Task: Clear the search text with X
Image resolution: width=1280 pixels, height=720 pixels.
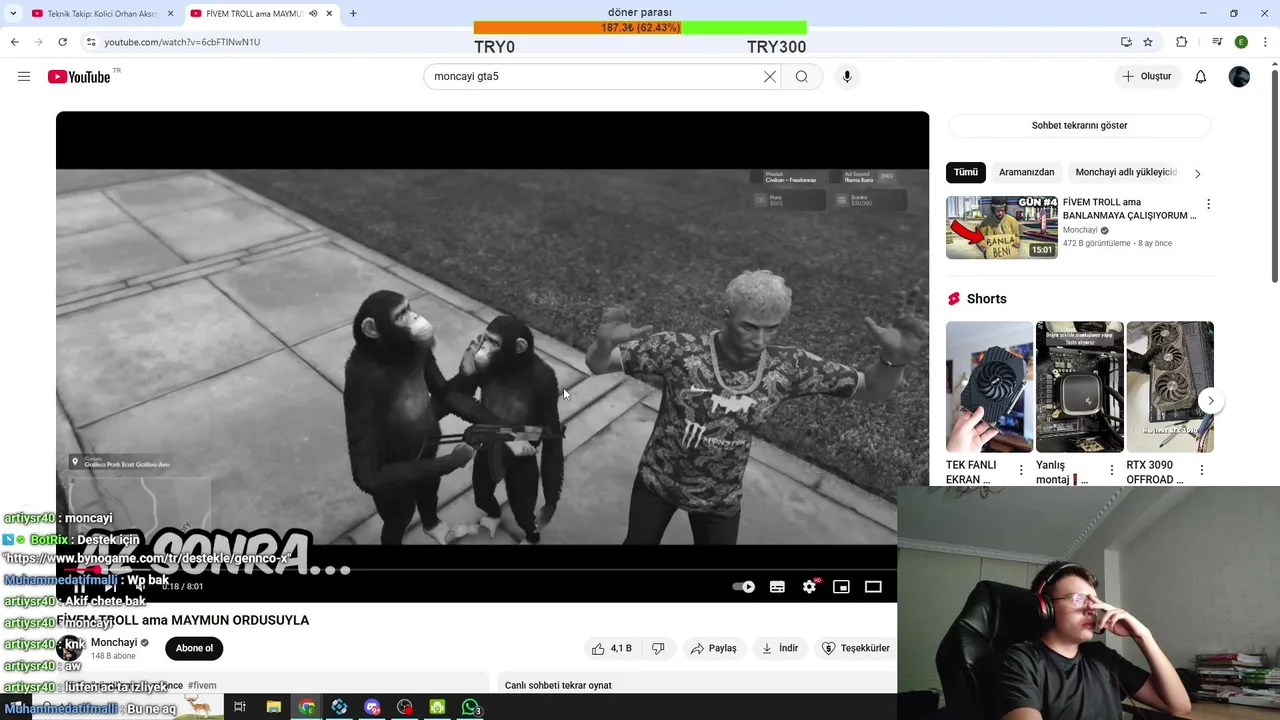Action: [x=770, y=77]
